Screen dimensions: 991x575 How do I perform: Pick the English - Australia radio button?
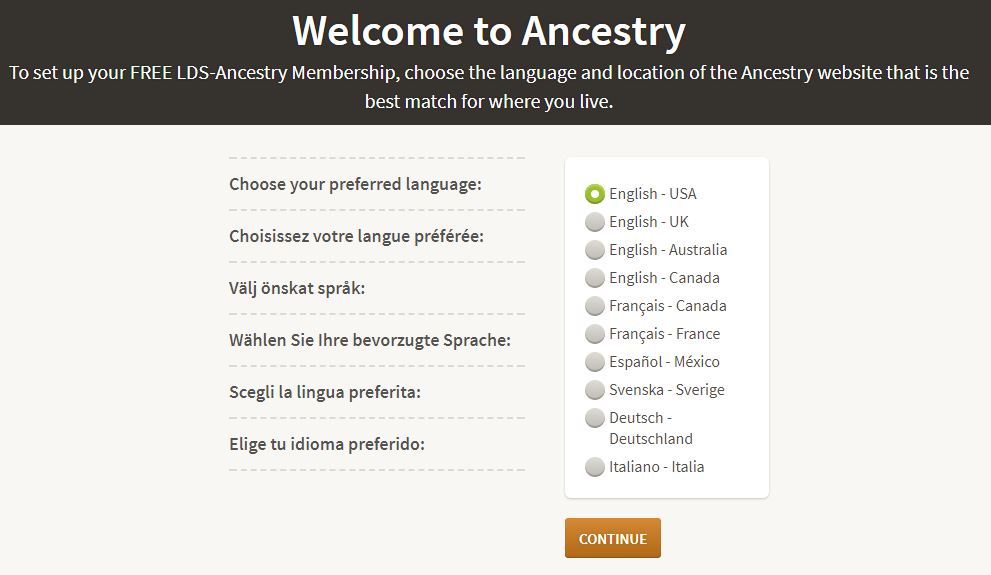pyautogui.click(x=595, y=250)
